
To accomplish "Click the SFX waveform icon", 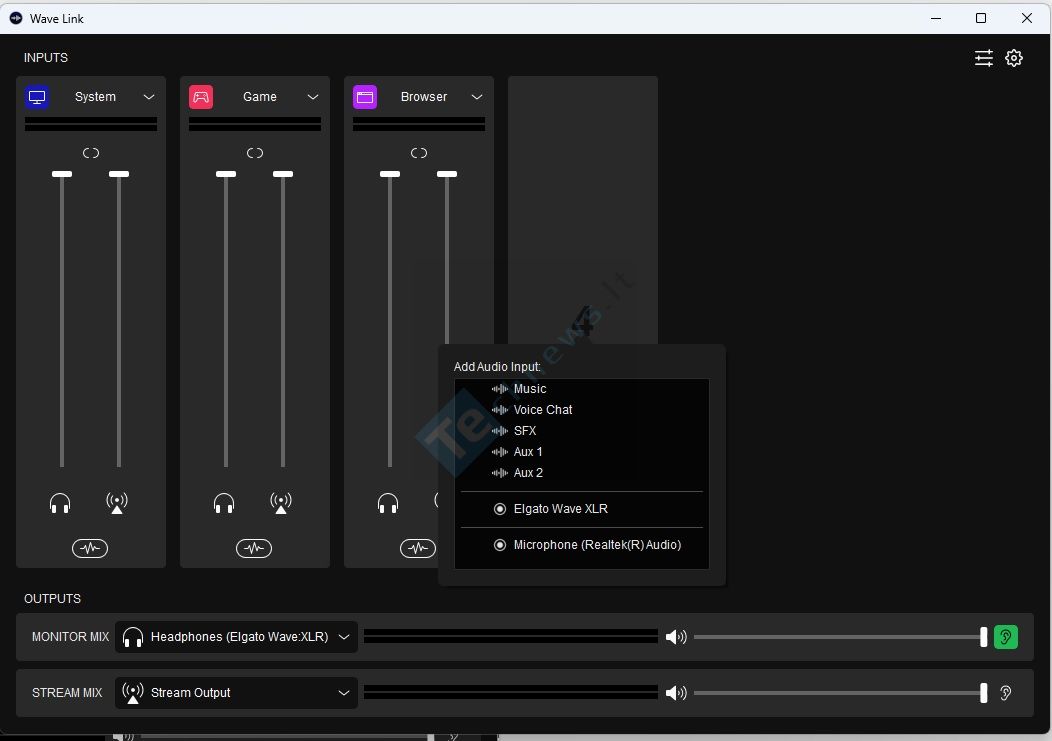I will click(500, 431).
